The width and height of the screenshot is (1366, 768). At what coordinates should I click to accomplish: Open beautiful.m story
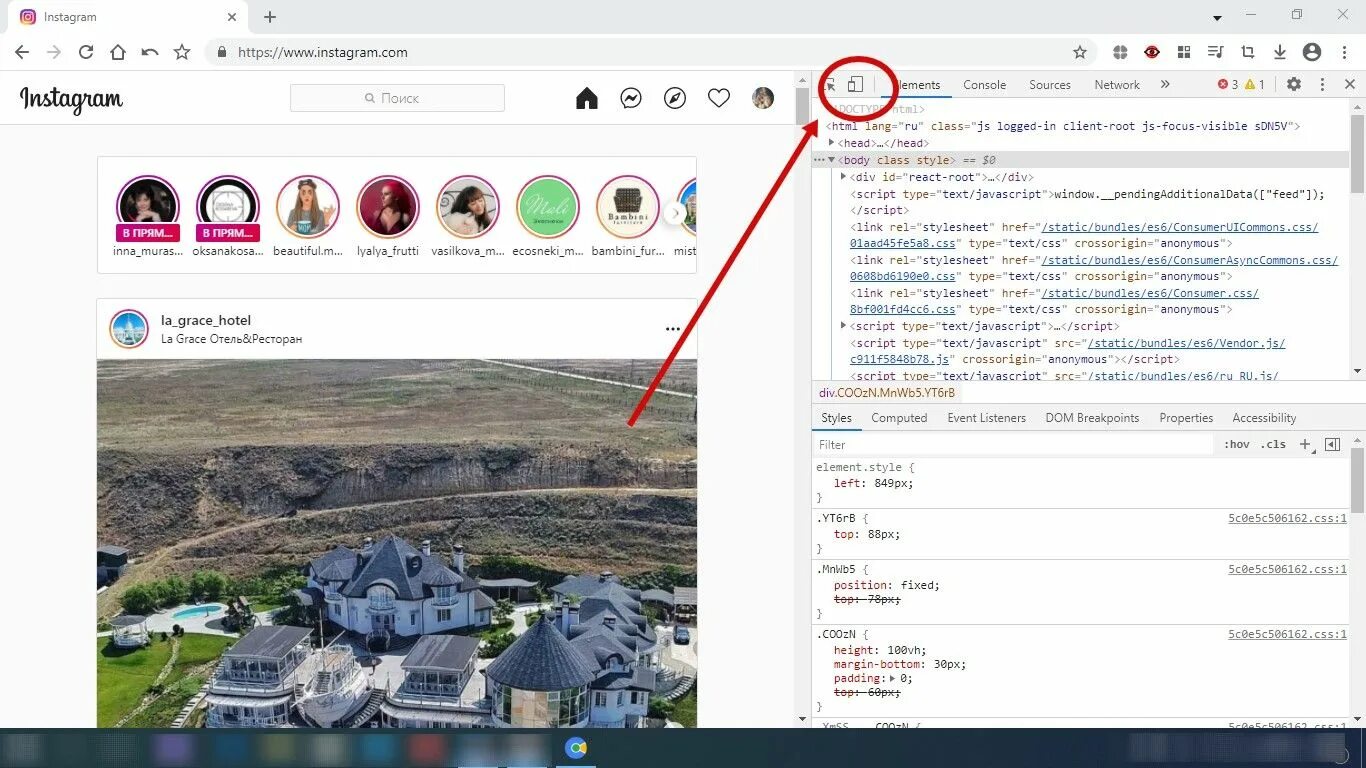[x=308, y=207]
